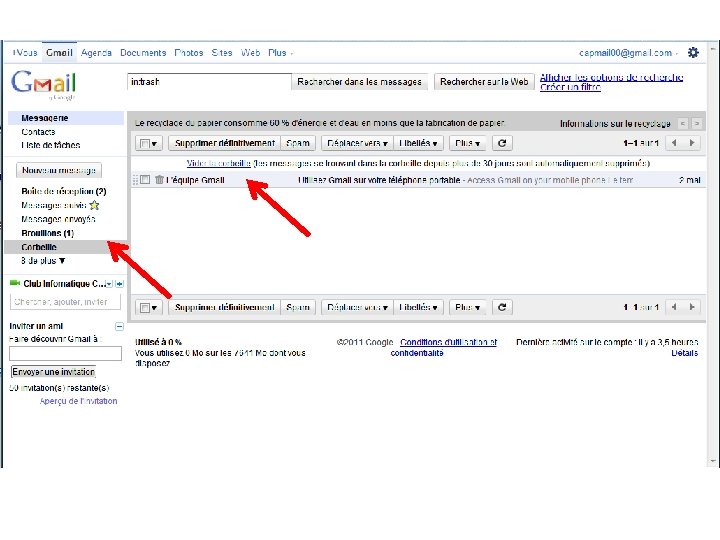Click the search field containing in:trash
The height and width of the screenshot is (540, 720).
click(x=209, y=82)
